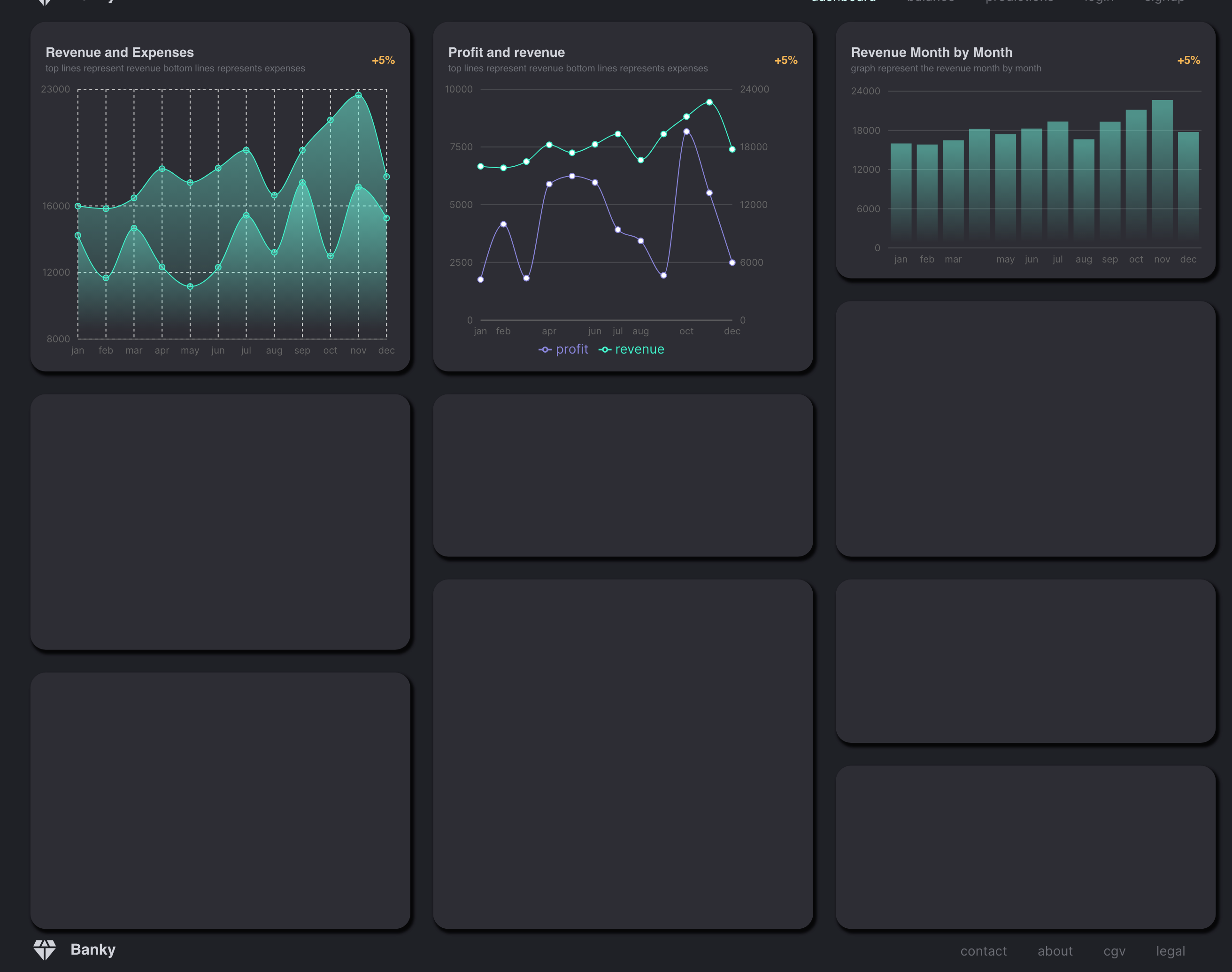Click the jan bar in the bar chart
This screenshot has width=1232, height=972.
901,195
